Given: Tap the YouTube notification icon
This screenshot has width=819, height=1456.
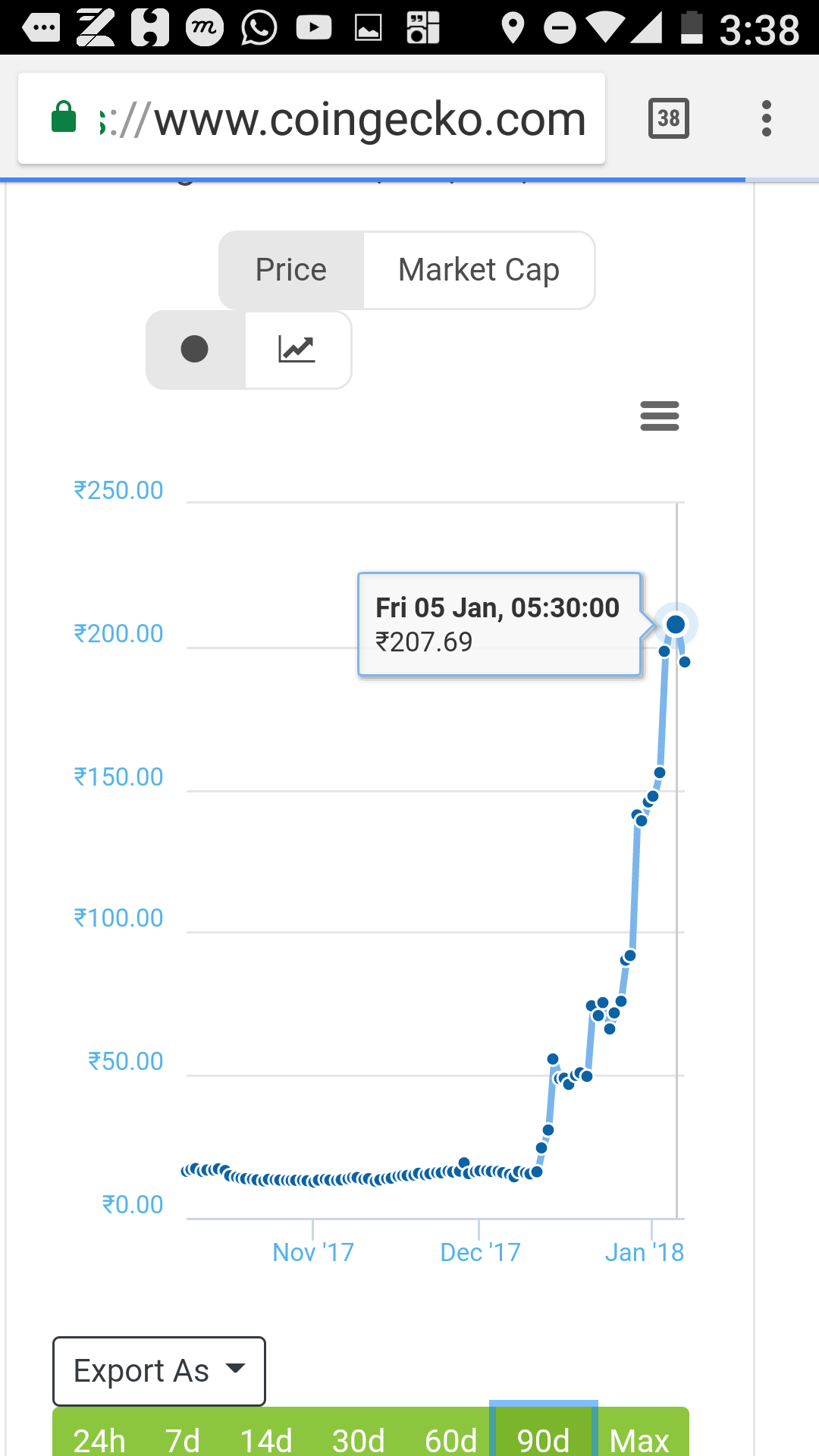Looking at the screenshot, I should tap(314, 29).
